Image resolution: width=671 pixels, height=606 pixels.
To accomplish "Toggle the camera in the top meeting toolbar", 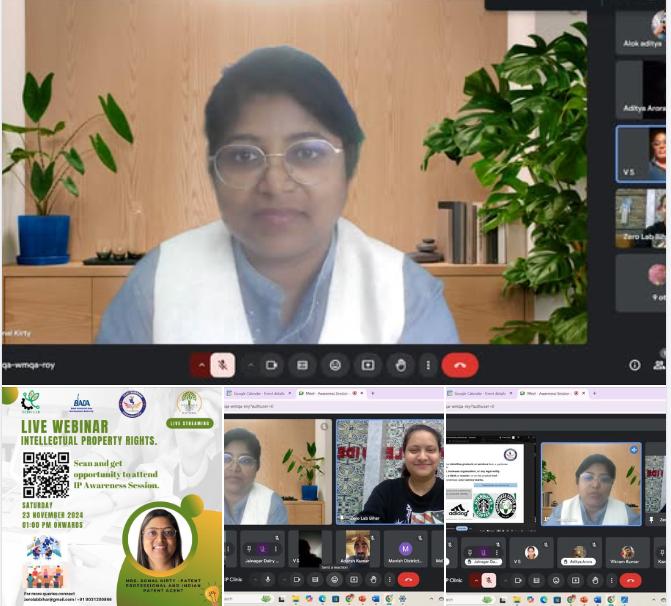I will [x=270, y=365].
